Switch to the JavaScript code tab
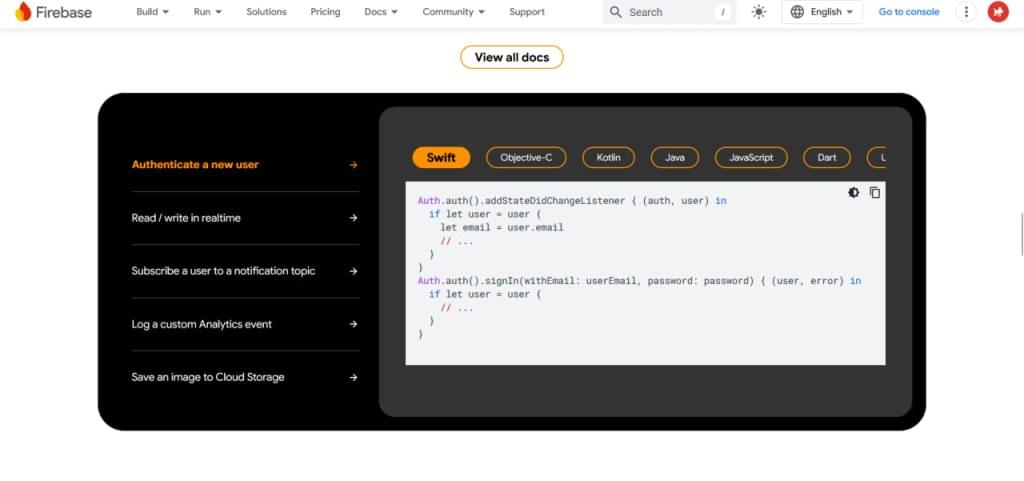The image size is (1024, 481). click(751, 157)
